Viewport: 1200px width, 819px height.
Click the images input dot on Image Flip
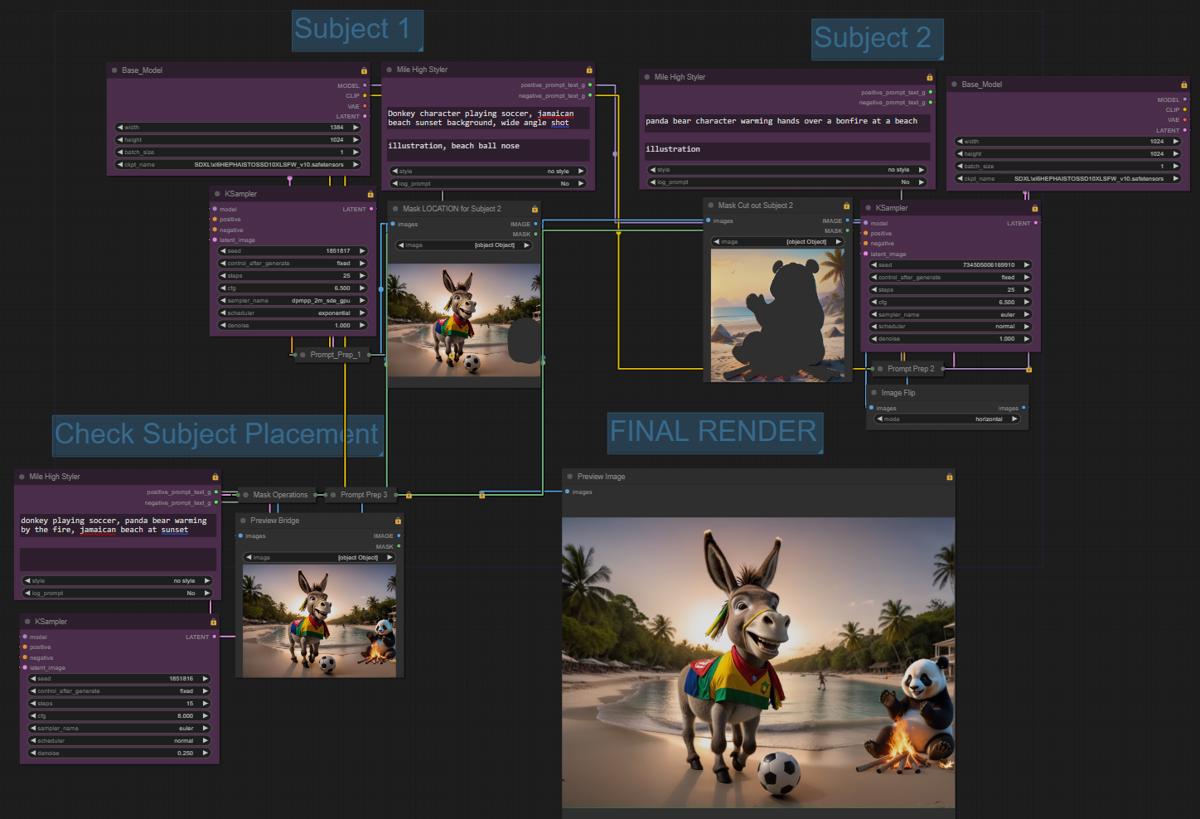[x=871, y=408]
